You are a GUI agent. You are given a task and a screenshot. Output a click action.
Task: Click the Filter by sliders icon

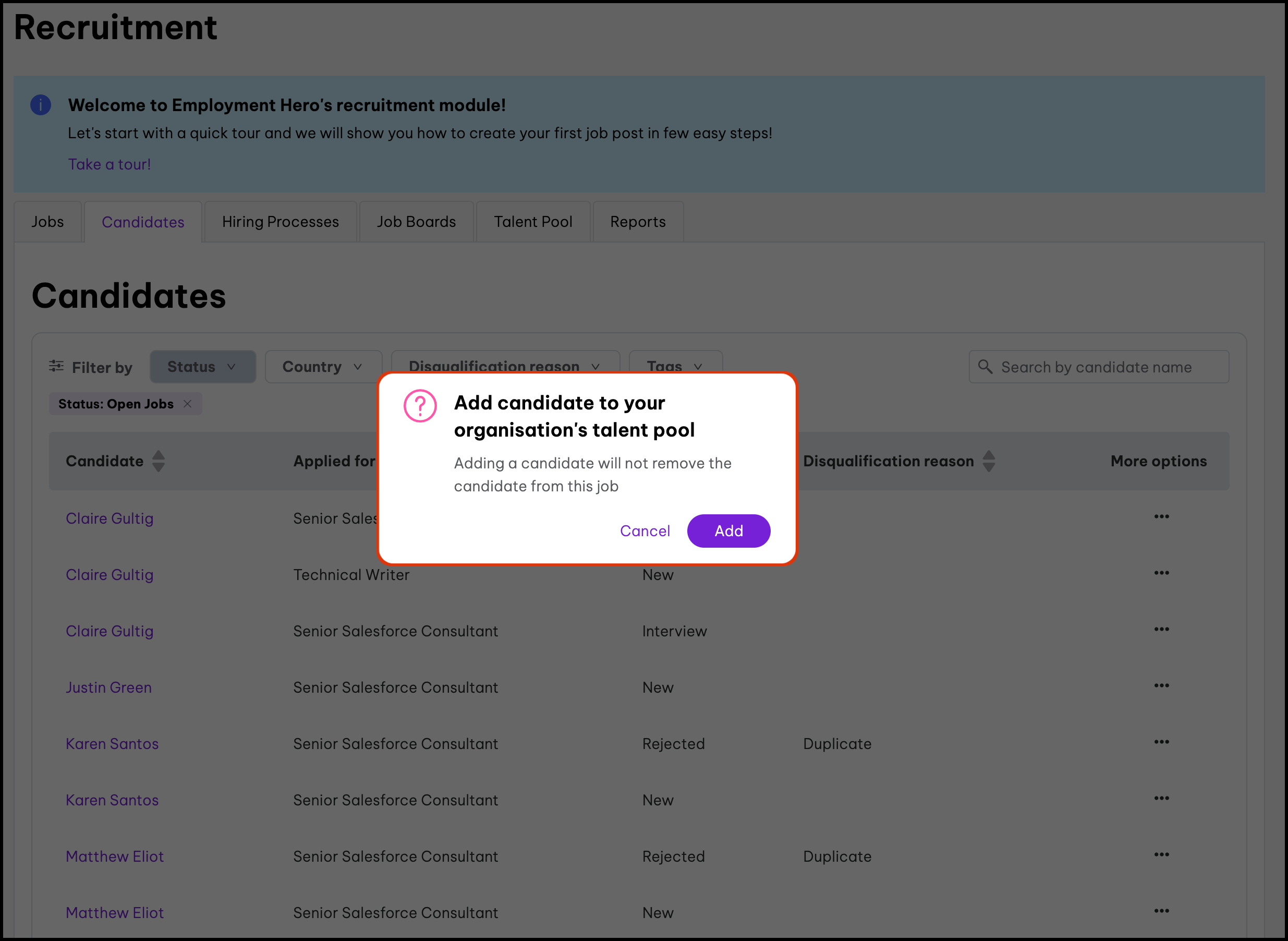pyautogui.click(x=56, y=366)
